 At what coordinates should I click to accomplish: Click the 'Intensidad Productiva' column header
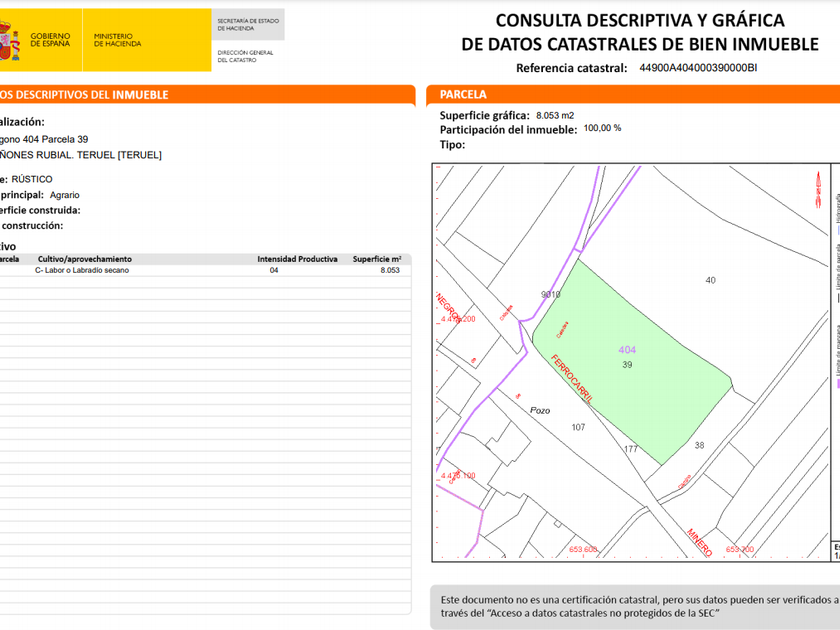[x=297, y=259]
